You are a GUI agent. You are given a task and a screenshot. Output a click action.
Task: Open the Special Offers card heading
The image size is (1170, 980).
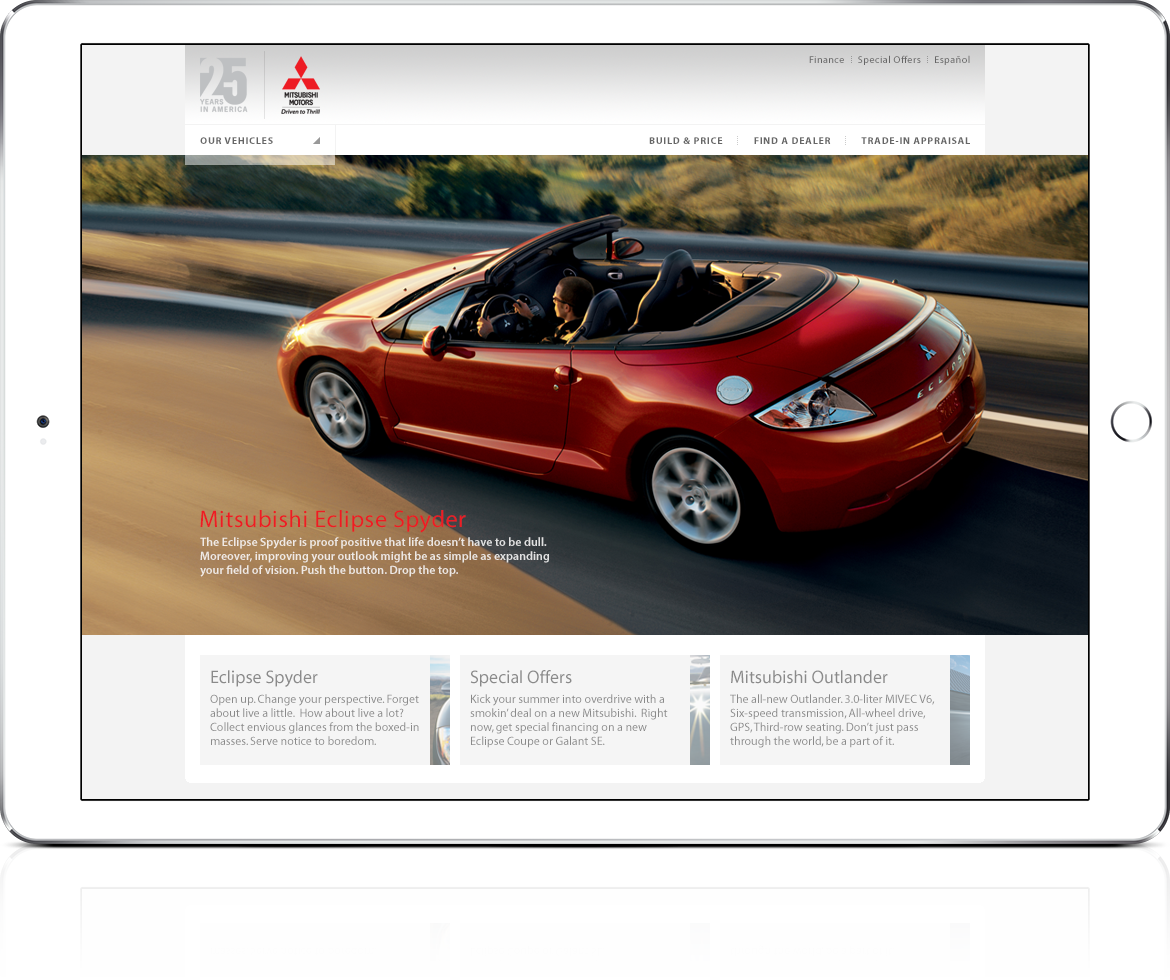(521, 677)
